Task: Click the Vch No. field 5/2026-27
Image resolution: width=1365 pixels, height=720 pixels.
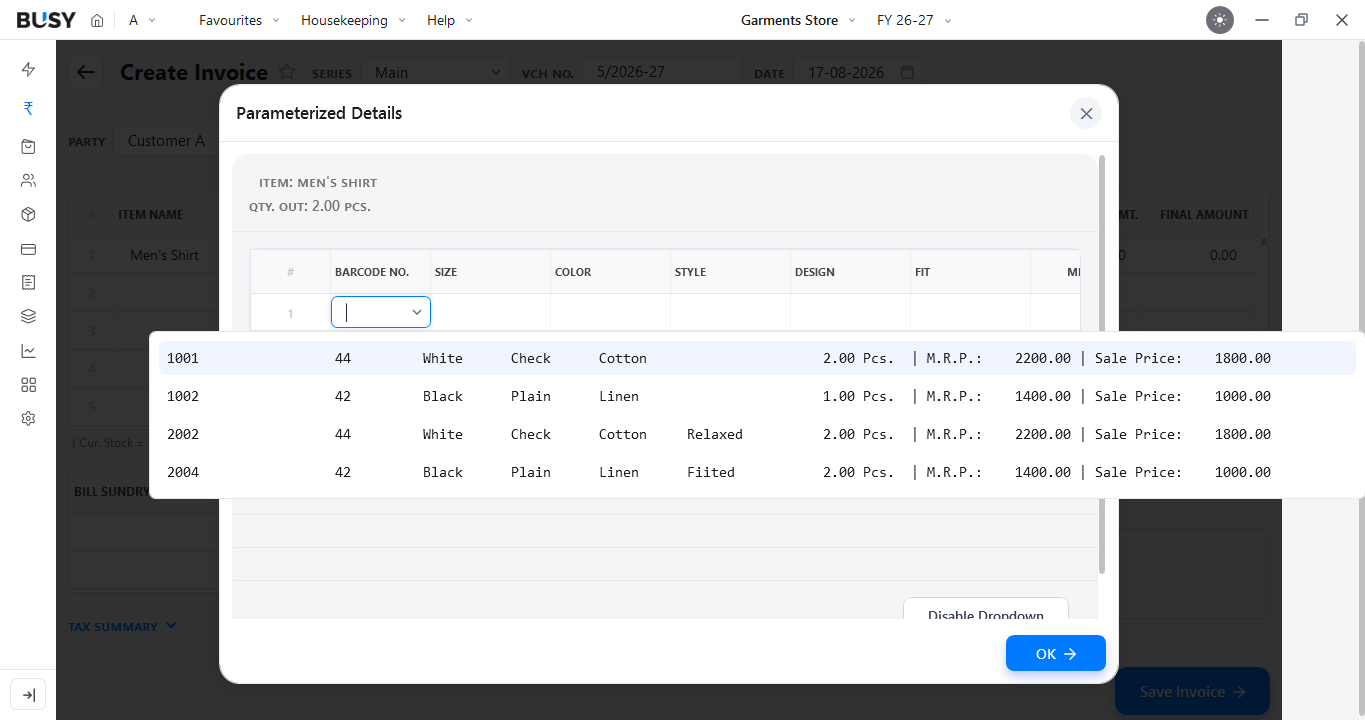Action: 661,72
